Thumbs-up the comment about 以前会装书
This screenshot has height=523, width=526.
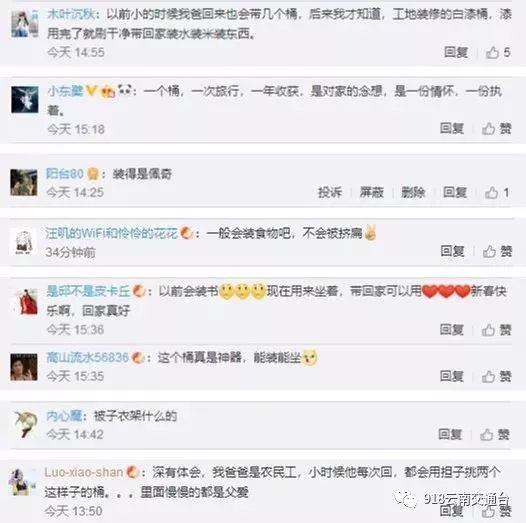(x=496, y=330)
